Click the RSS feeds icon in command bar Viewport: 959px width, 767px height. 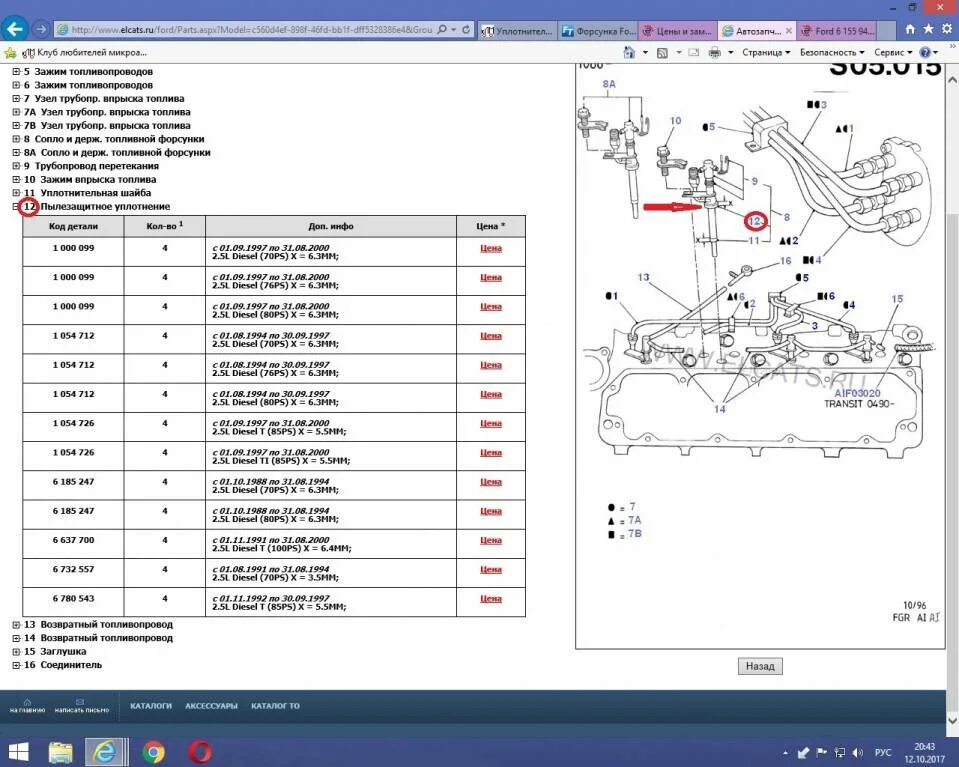pyautogui.click(x=662, y=53)
